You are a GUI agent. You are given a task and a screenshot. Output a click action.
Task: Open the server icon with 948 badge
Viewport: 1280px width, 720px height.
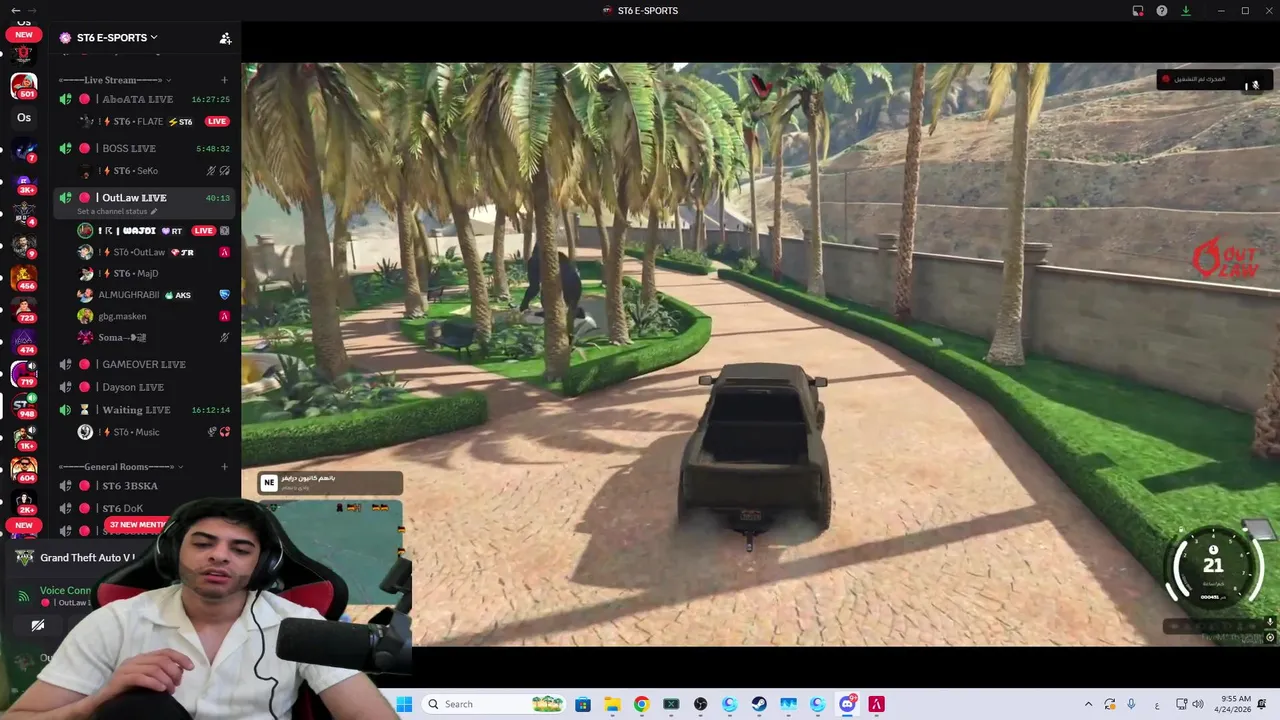[24, 406]
